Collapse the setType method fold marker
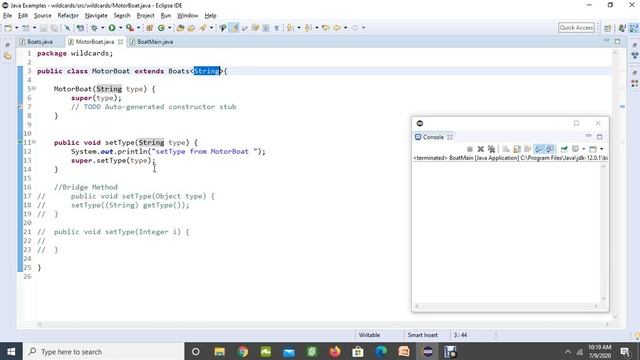Screen dimensions: 640x360 (34, 142)
